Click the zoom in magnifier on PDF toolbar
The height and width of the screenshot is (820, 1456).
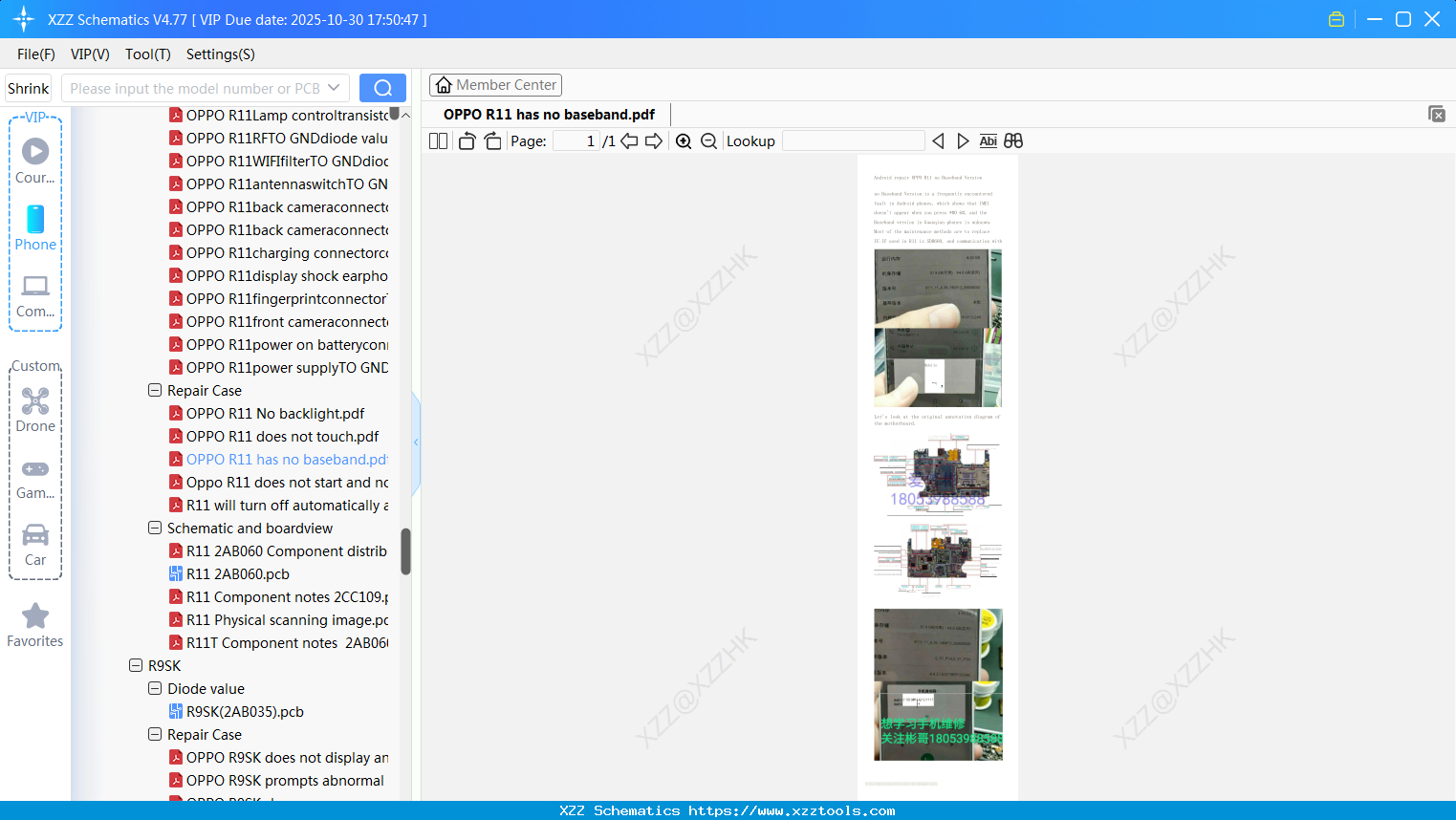pyautogui.click(x=684, y=140)
